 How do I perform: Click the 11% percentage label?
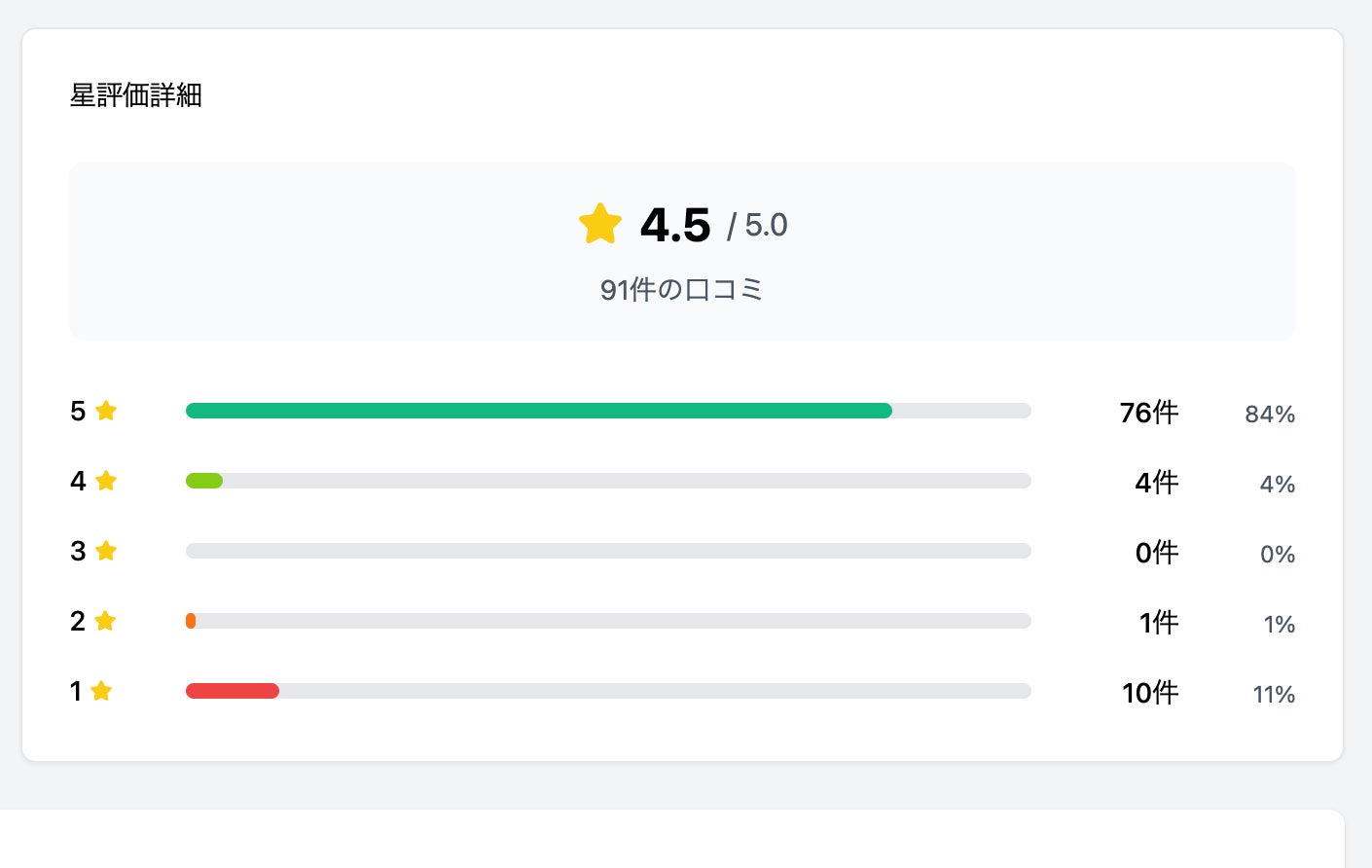point(1274,695)
